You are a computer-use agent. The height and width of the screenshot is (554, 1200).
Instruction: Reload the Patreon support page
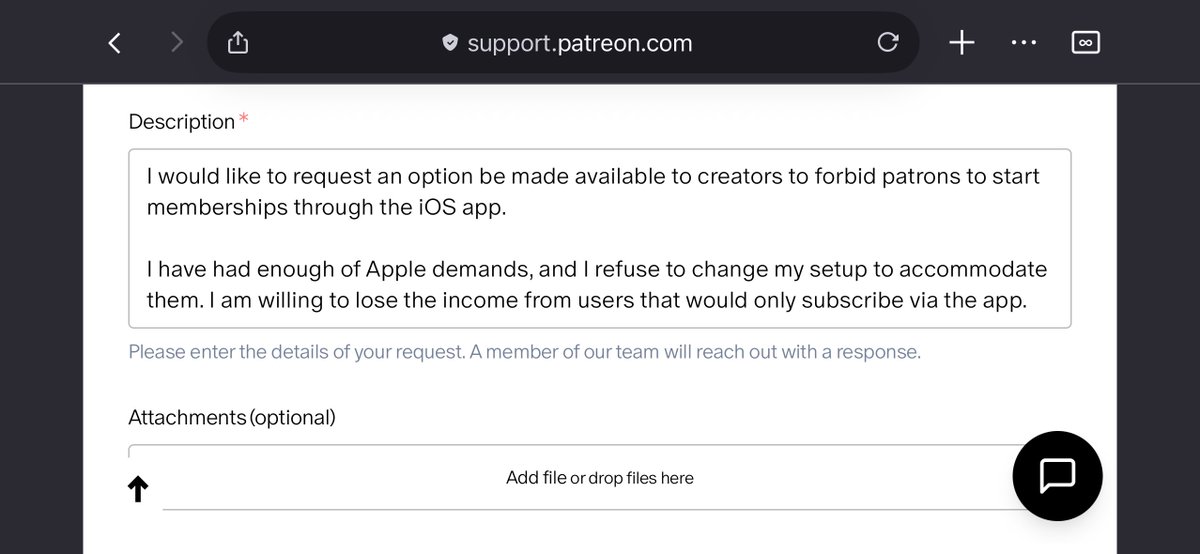(x=887, y=42)
